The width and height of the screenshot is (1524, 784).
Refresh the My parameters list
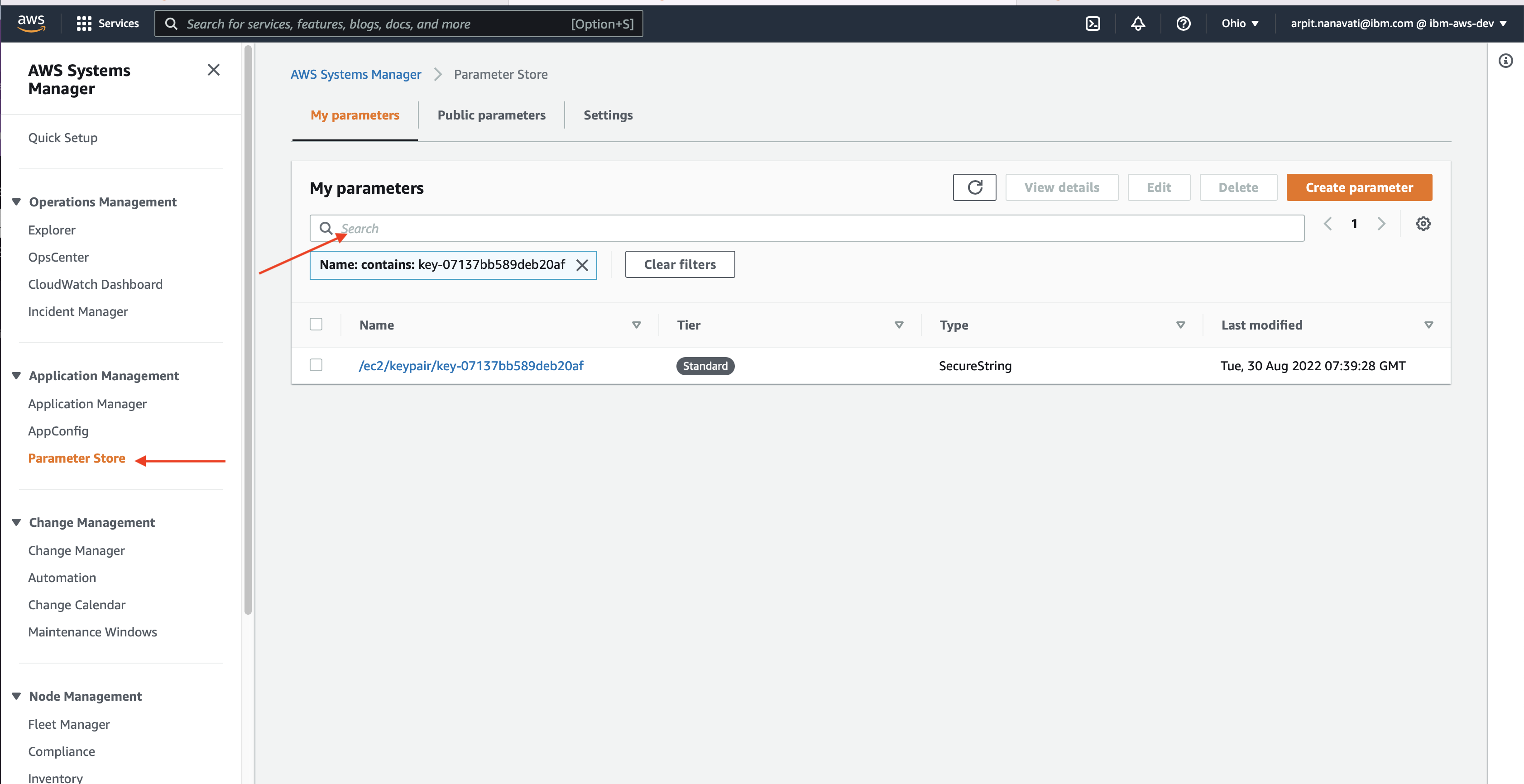[x=974, y=187]
